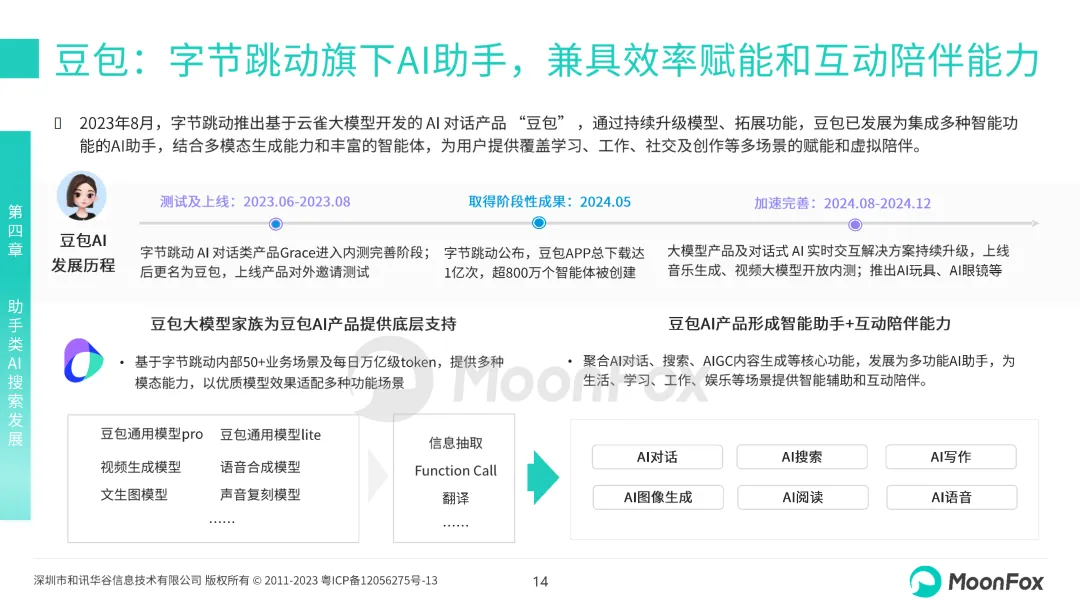
Task: Click the AI对话 box
Action: tap(657, 457)
